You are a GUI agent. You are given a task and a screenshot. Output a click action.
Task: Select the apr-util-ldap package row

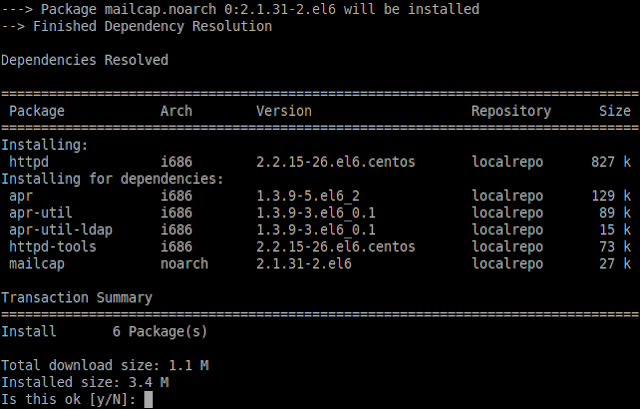pos(320,229)
